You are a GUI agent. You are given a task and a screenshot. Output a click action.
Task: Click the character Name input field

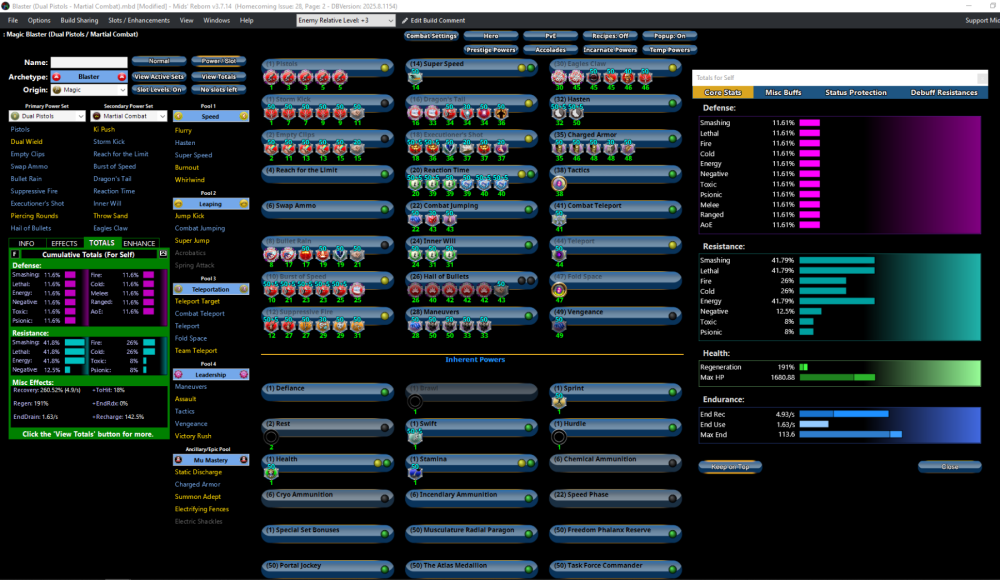88,62
